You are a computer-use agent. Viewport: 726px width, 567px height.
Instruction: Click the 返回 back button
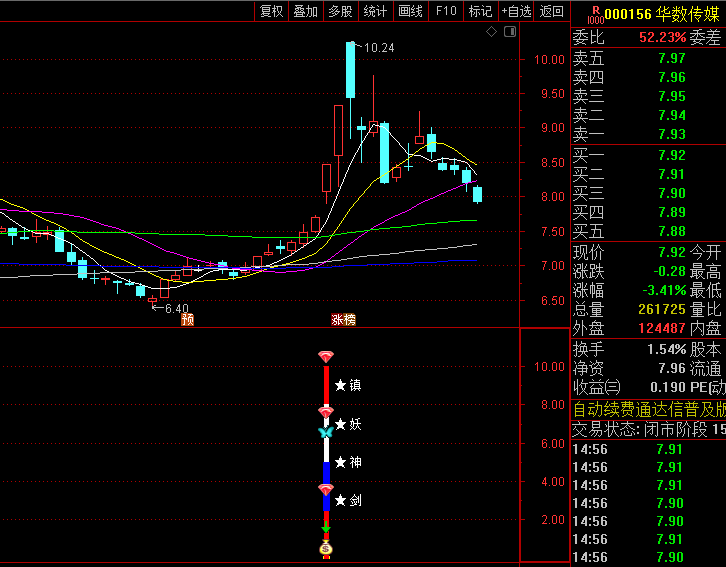(x=551, y=11)
